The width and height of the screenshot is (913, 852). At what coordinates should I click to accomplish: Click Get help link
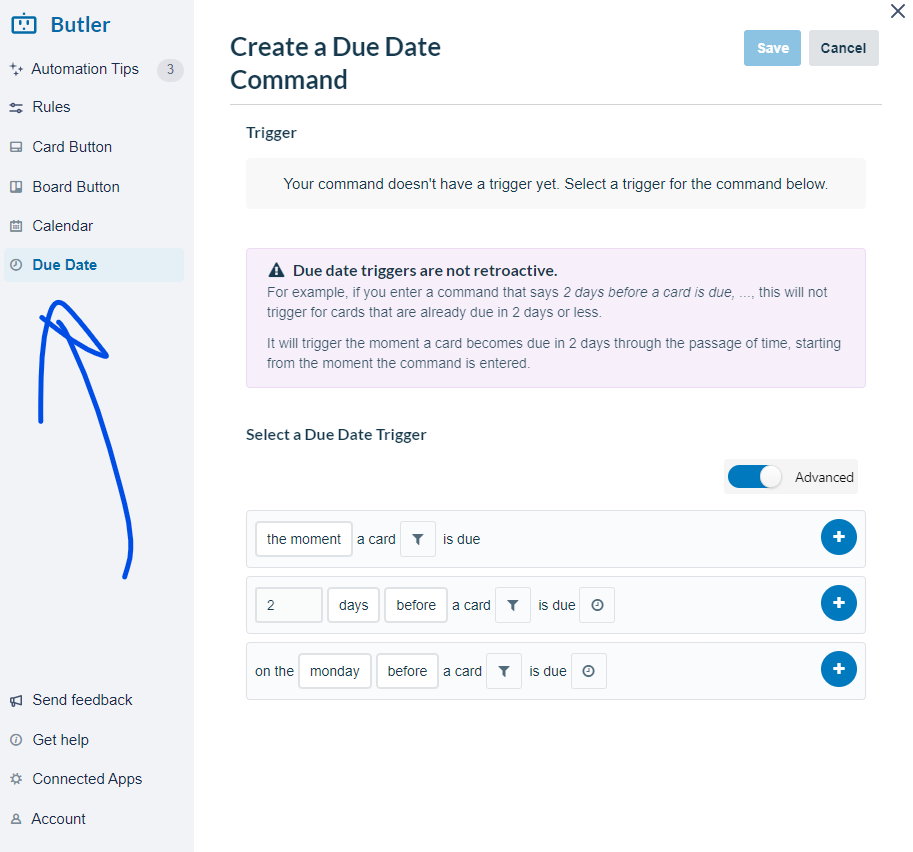(61, 740)
